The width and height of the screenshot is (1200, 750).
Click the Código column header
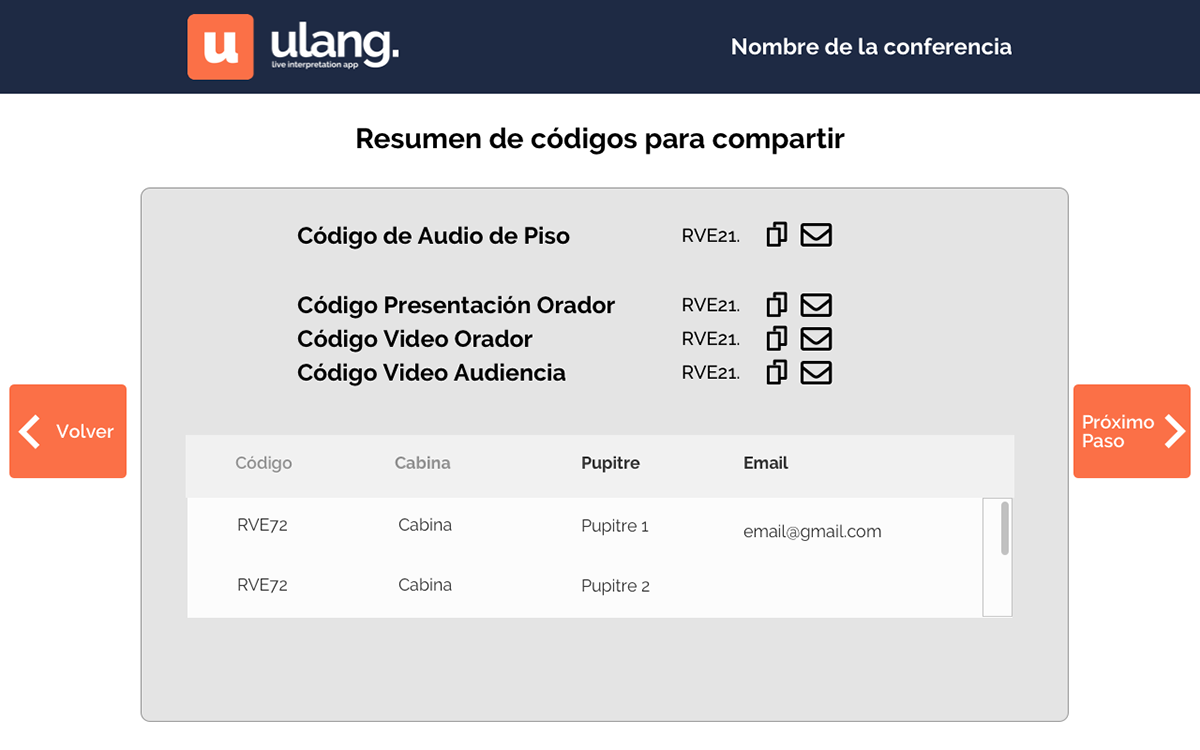click(x=264, y=463)
